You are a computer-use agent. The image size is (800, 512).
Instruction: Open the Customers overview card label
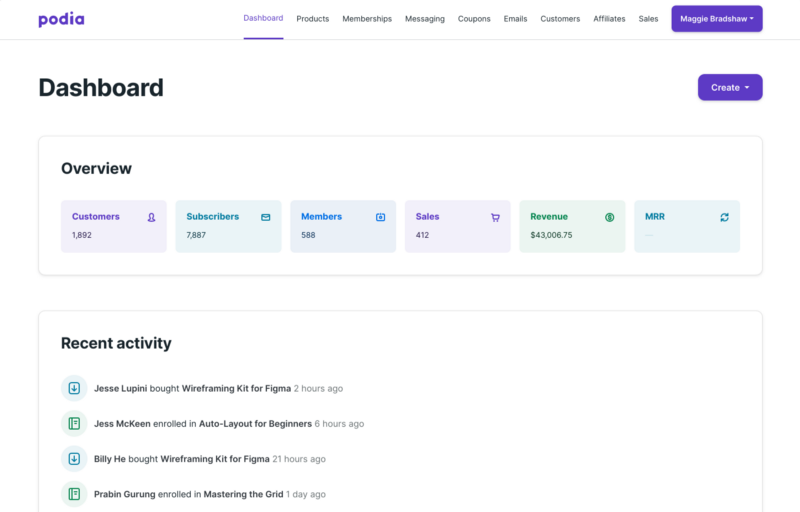(x=95, y=216)
